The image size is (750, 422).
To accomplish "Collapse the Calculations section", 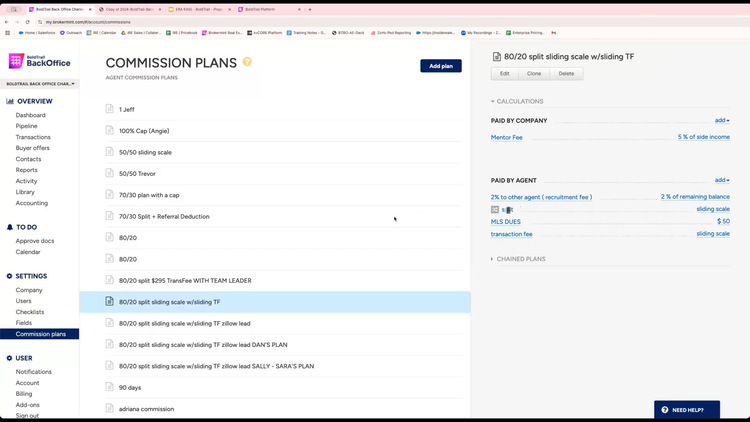I will (517, 101).
